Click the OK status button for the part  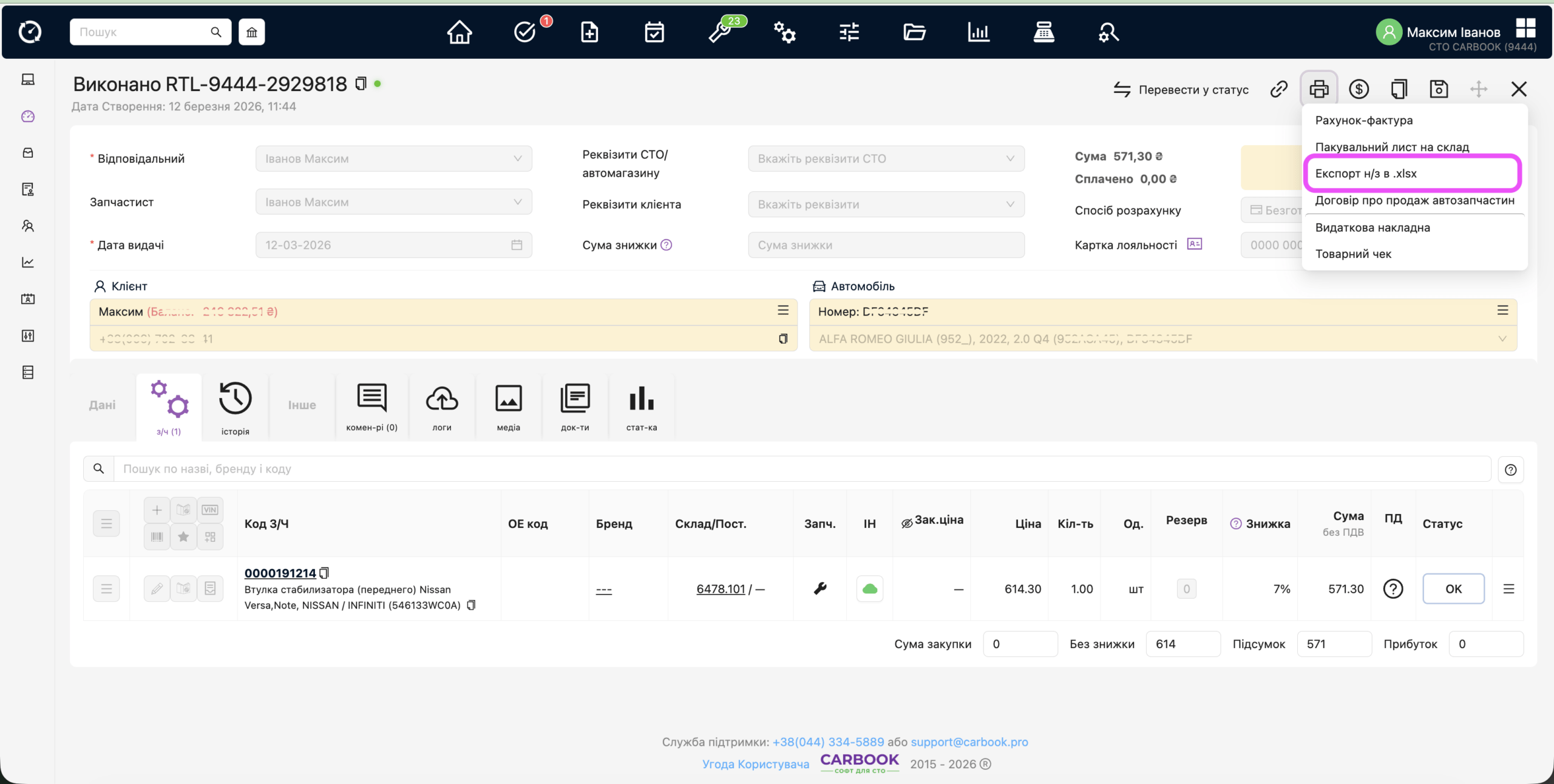click(x=1454, y=589)
